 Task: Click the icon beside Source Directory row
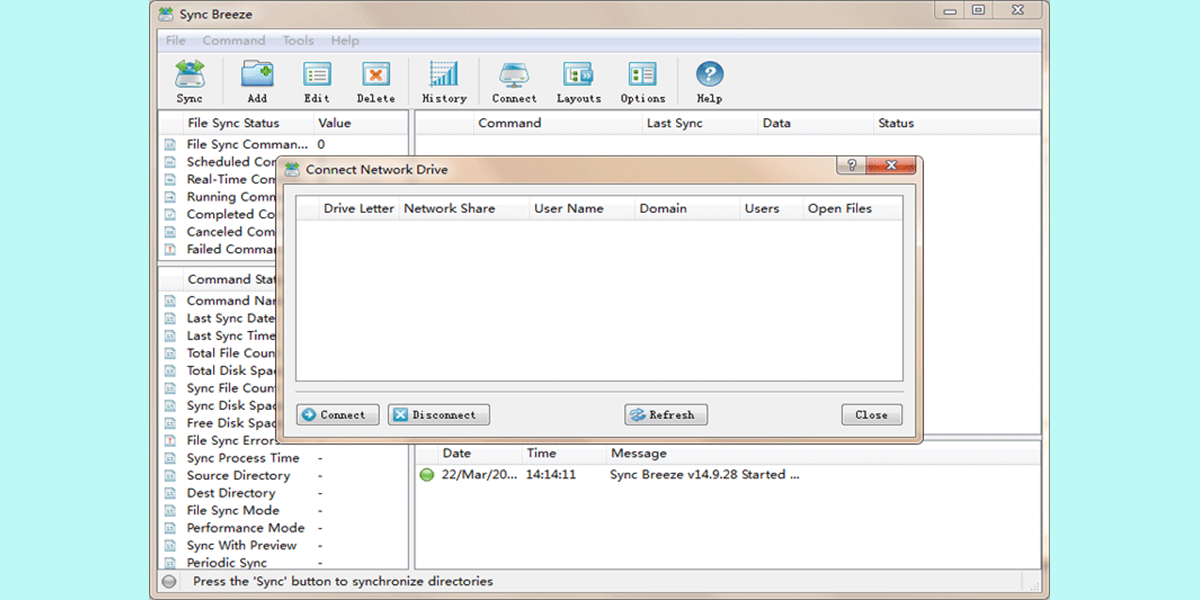tap(169, 476)
